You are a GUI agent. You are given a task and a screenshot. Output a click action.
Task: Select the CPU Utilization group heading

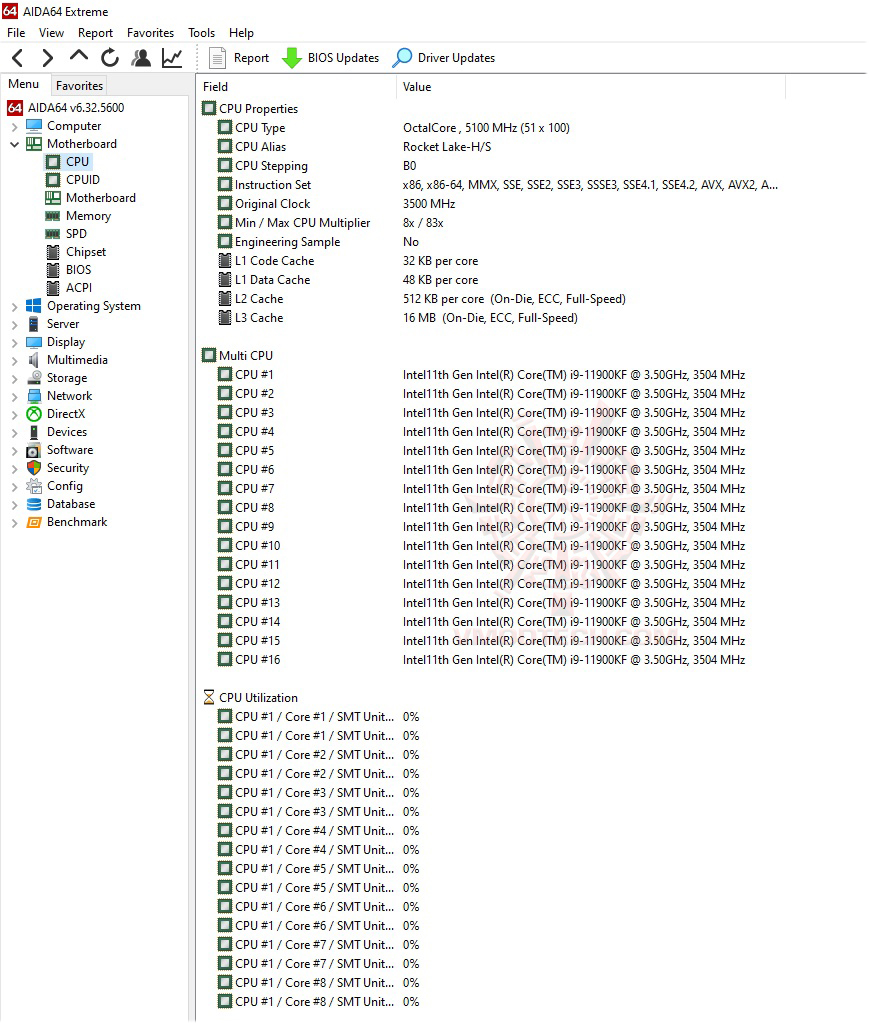(x=250, y=697)
